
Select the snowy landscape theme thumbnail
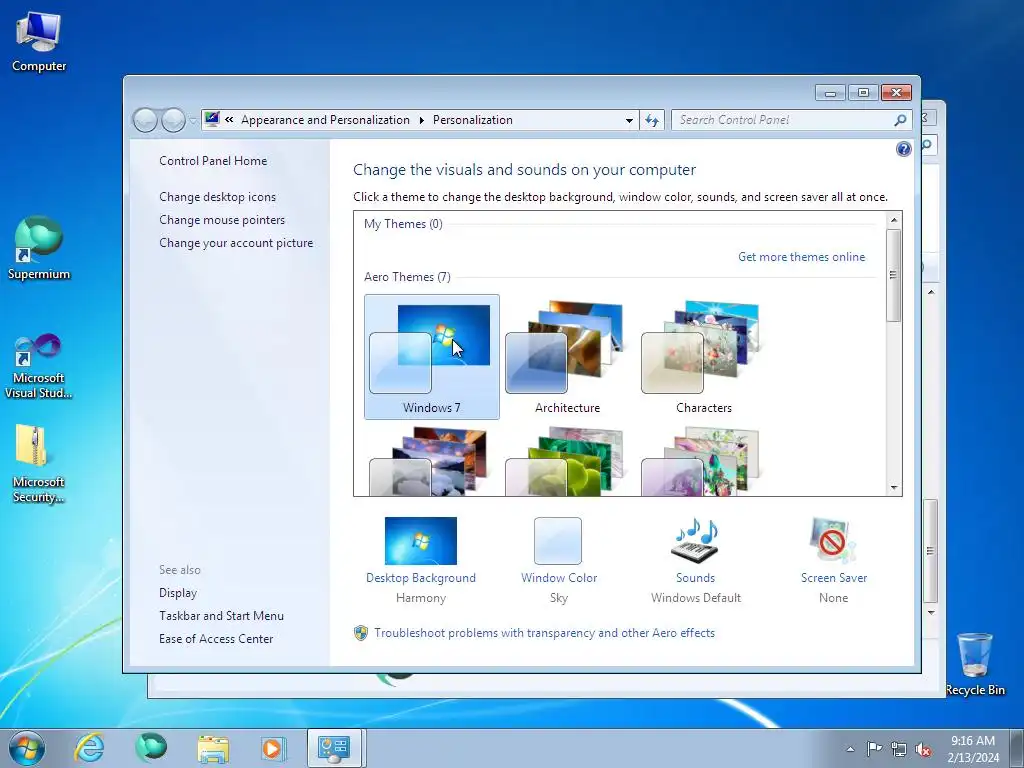coord(428,462)
